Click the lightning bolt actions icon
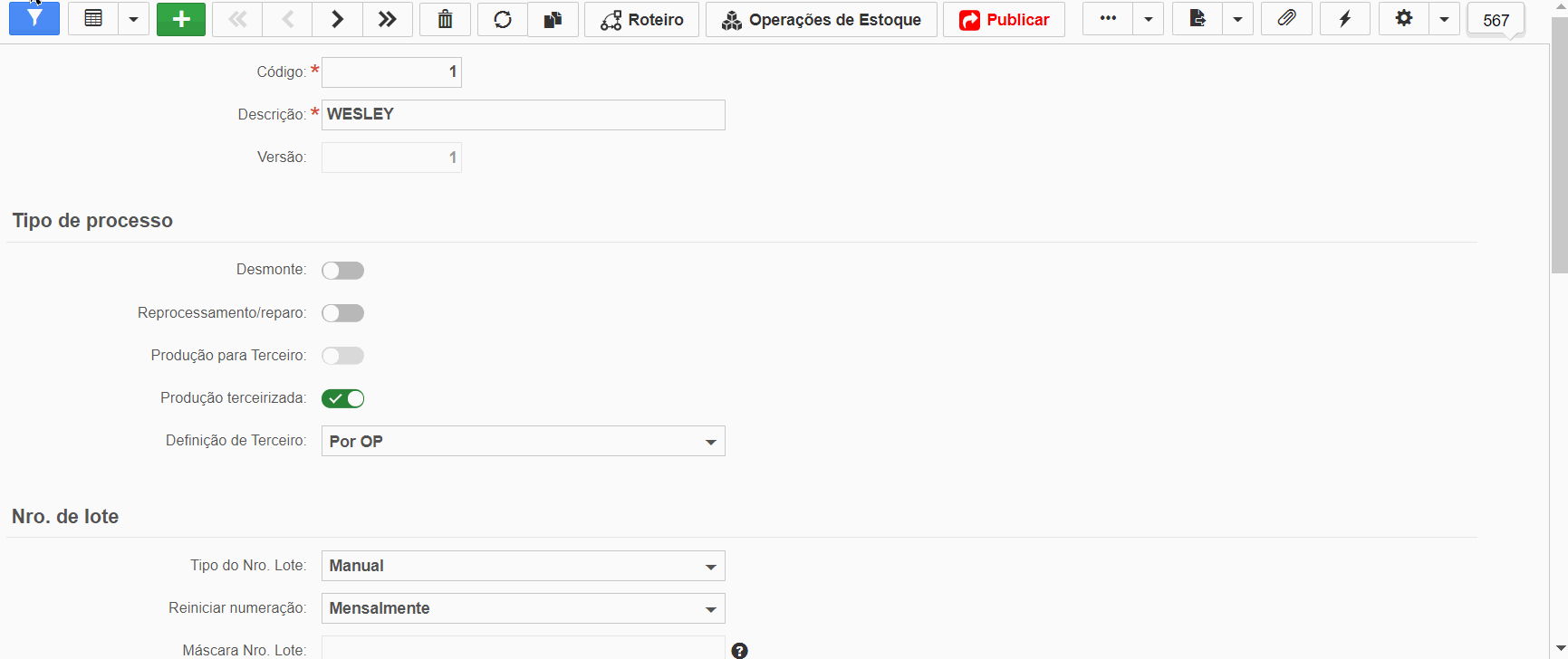Image resolution: width=1568 pixels, height=659 pixels. pyautogui.click(x=1345, y=19)
